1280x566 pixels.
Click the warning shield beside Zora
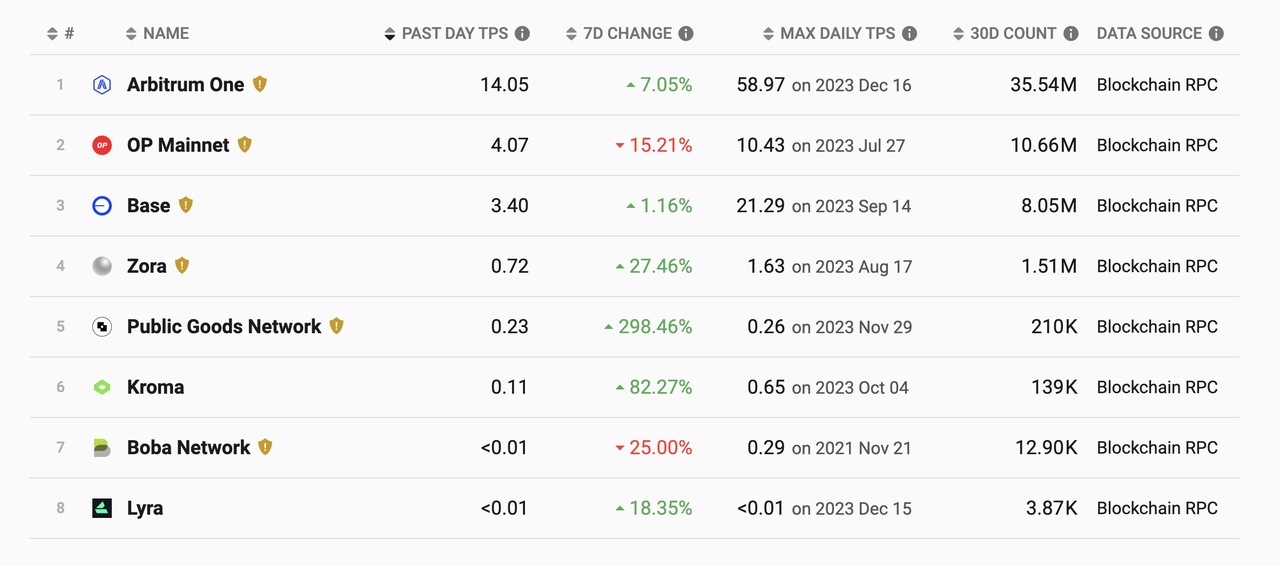tap(182, 265)
